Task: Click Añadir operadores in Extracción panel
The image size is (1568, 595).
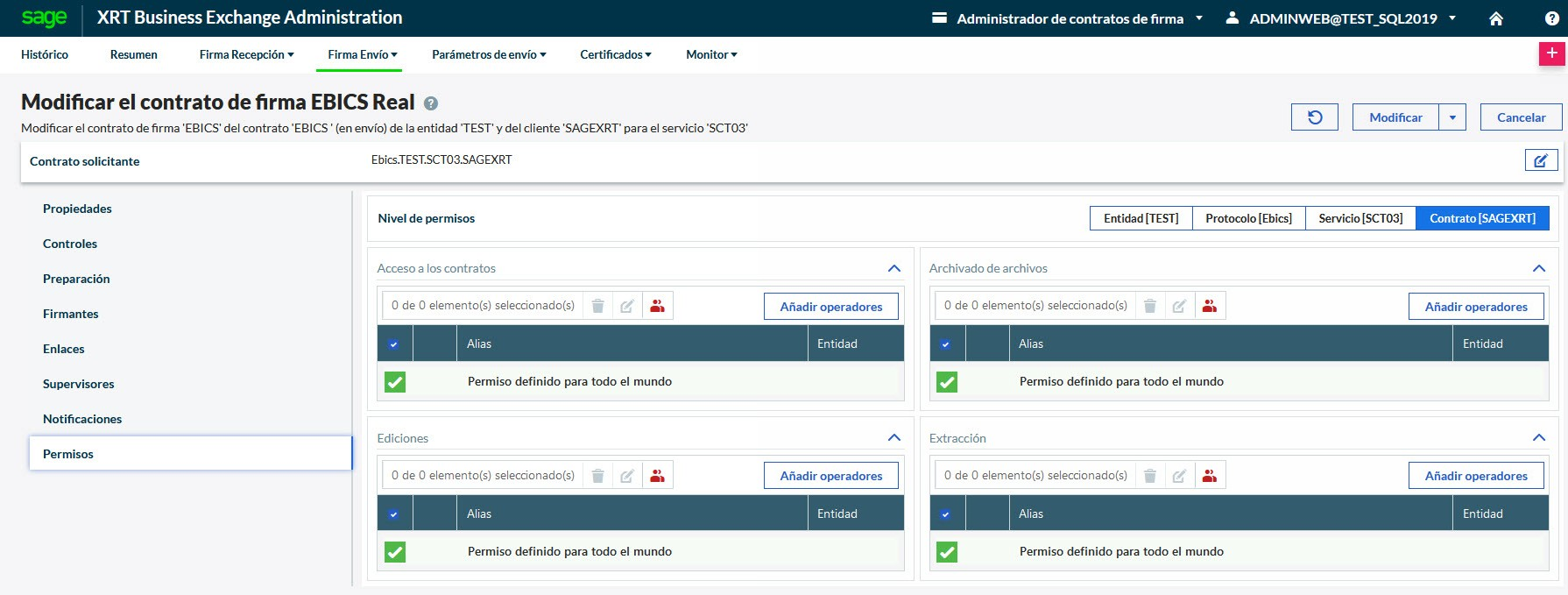Action: 1475,476
